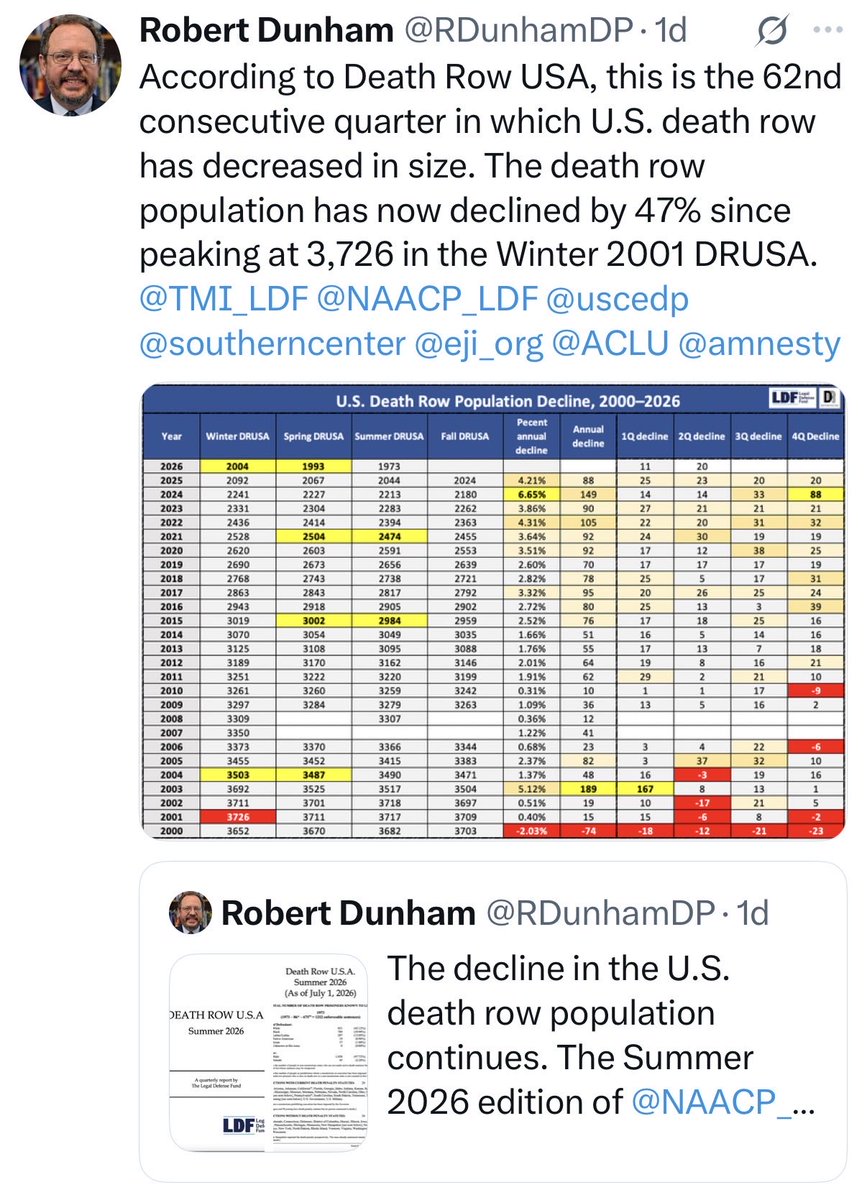Open the Death Row U.S.A. report thumbnail
The image size is (867, 1200).
pyautogui.click(x=263, y=1055)
